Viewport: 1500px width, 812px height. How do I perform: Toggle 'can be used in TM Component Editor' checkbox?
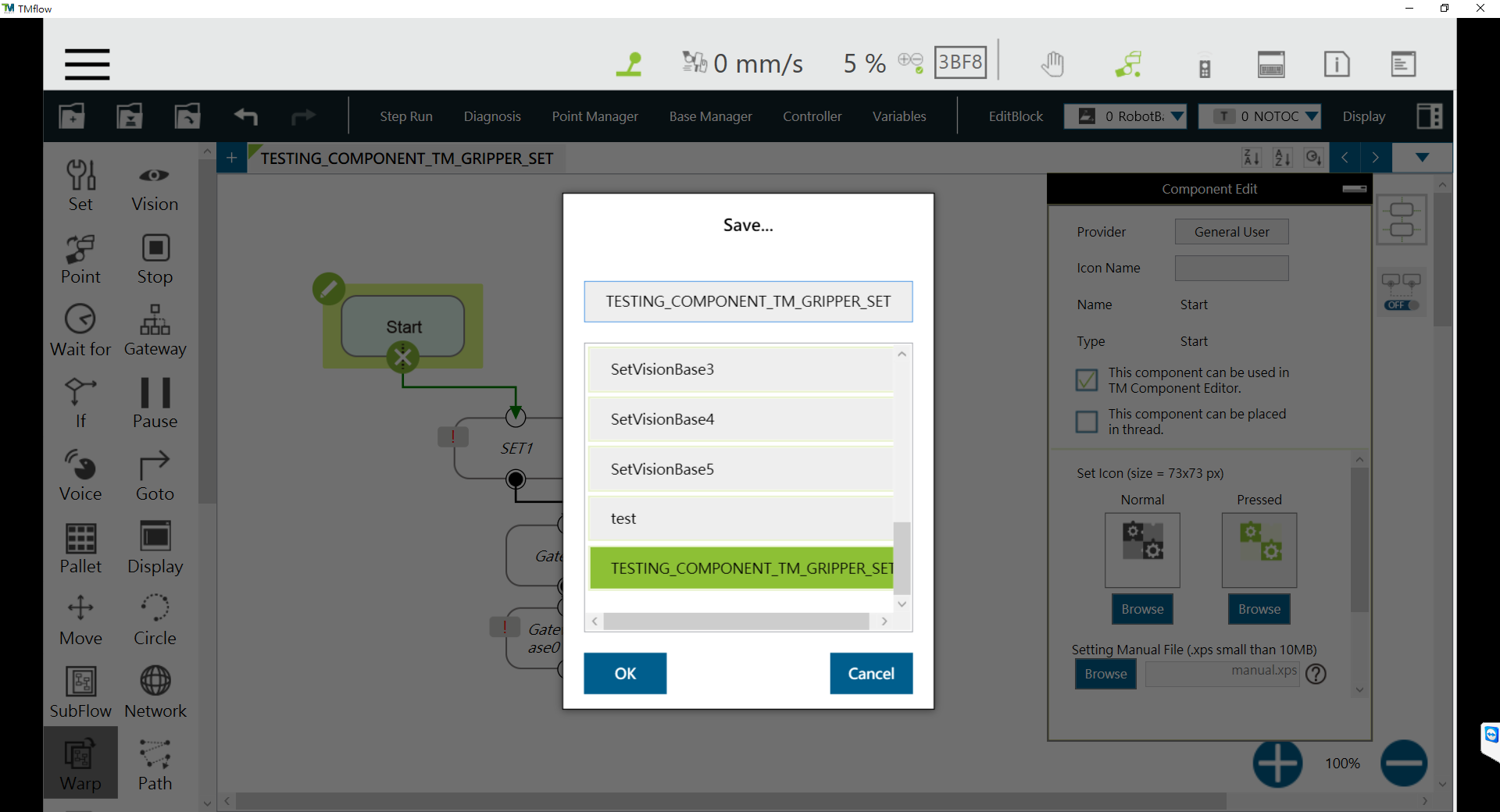(x=1086, y=380)
